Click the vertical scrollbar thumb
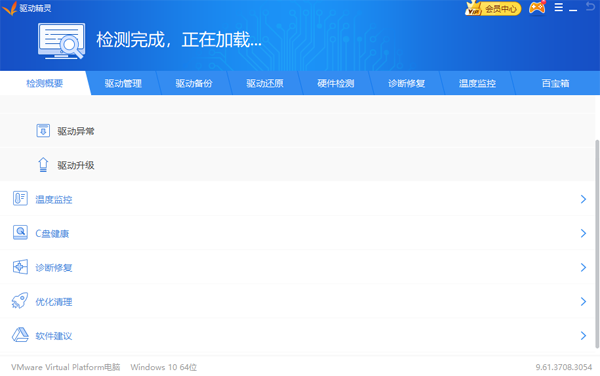600x376 pixels. tap(597, 244)
